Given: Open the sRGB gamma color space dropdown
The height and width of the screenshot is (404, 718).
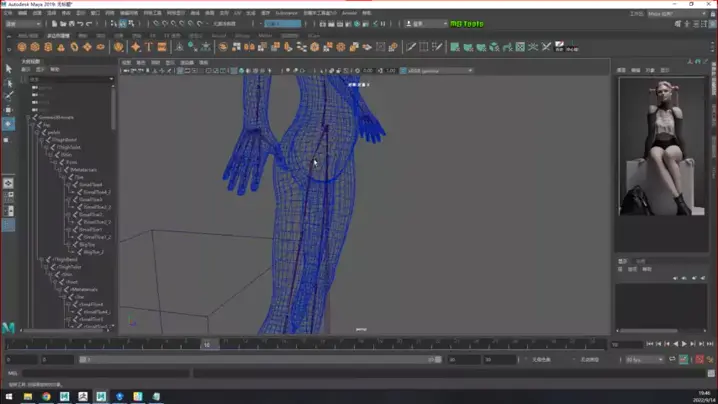Looking at the screenshot, I should point(439,71).
